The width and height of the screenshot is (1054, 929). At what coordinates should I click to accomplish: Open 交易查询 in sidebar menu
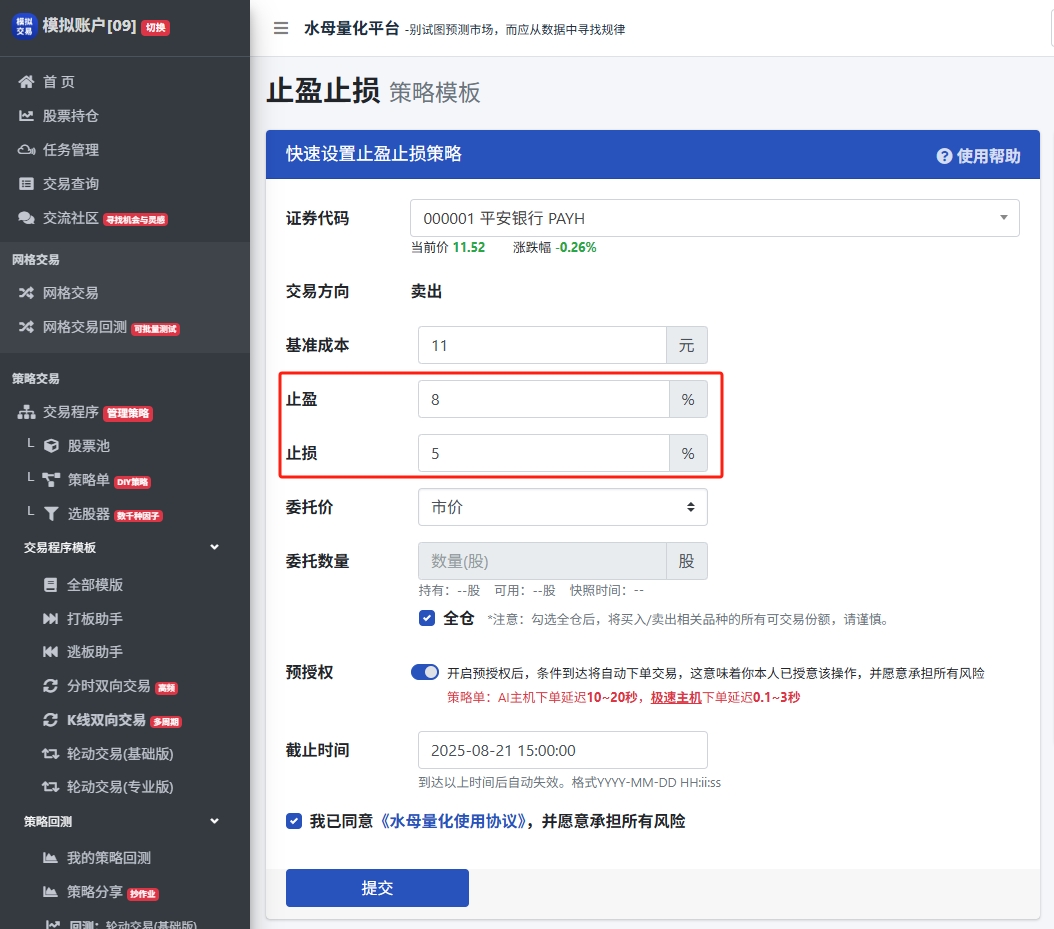[70, 184]
